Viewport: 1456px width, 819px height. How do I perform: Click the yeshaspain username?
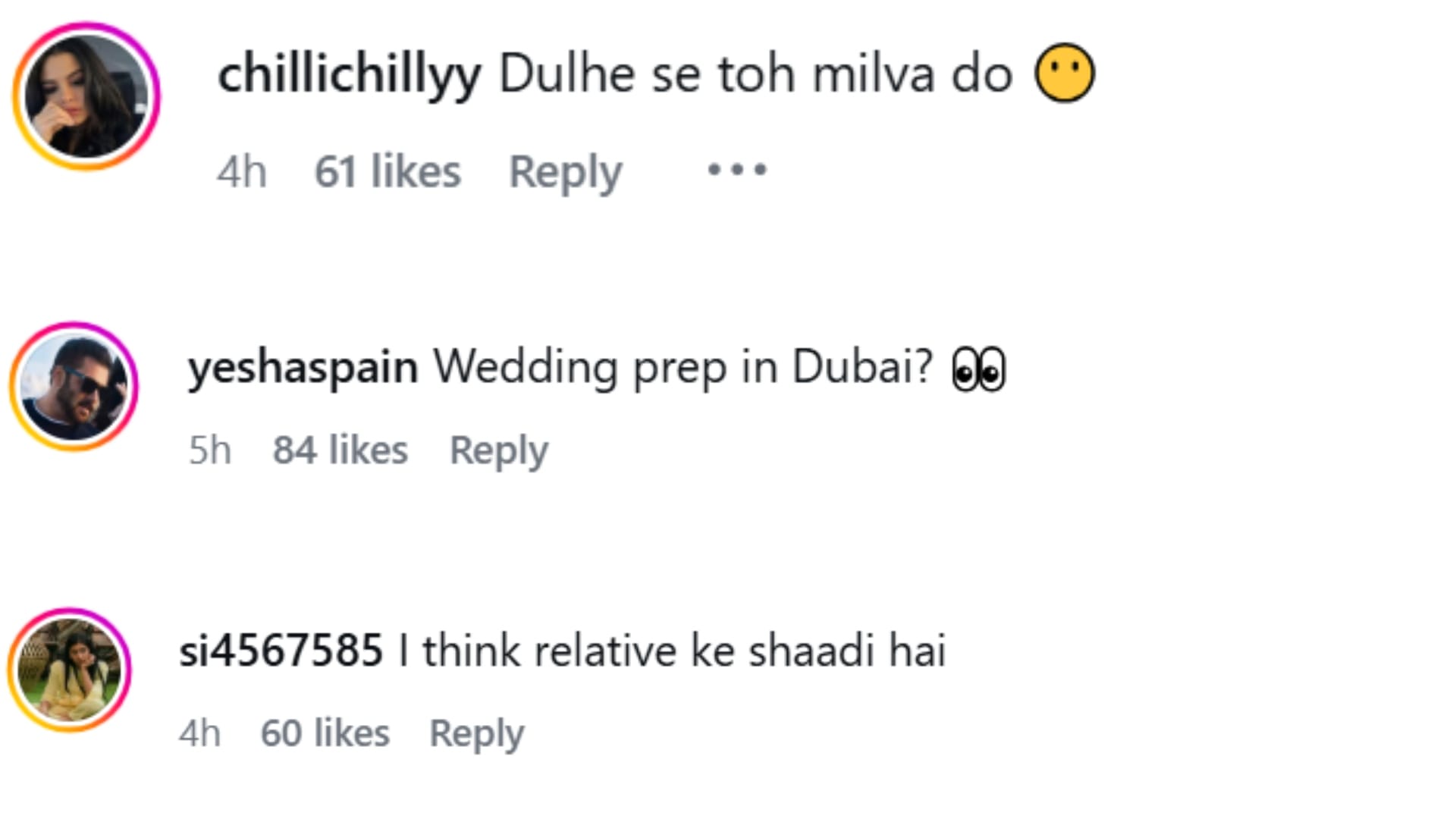pyautogui.click(x=303, y=368)
